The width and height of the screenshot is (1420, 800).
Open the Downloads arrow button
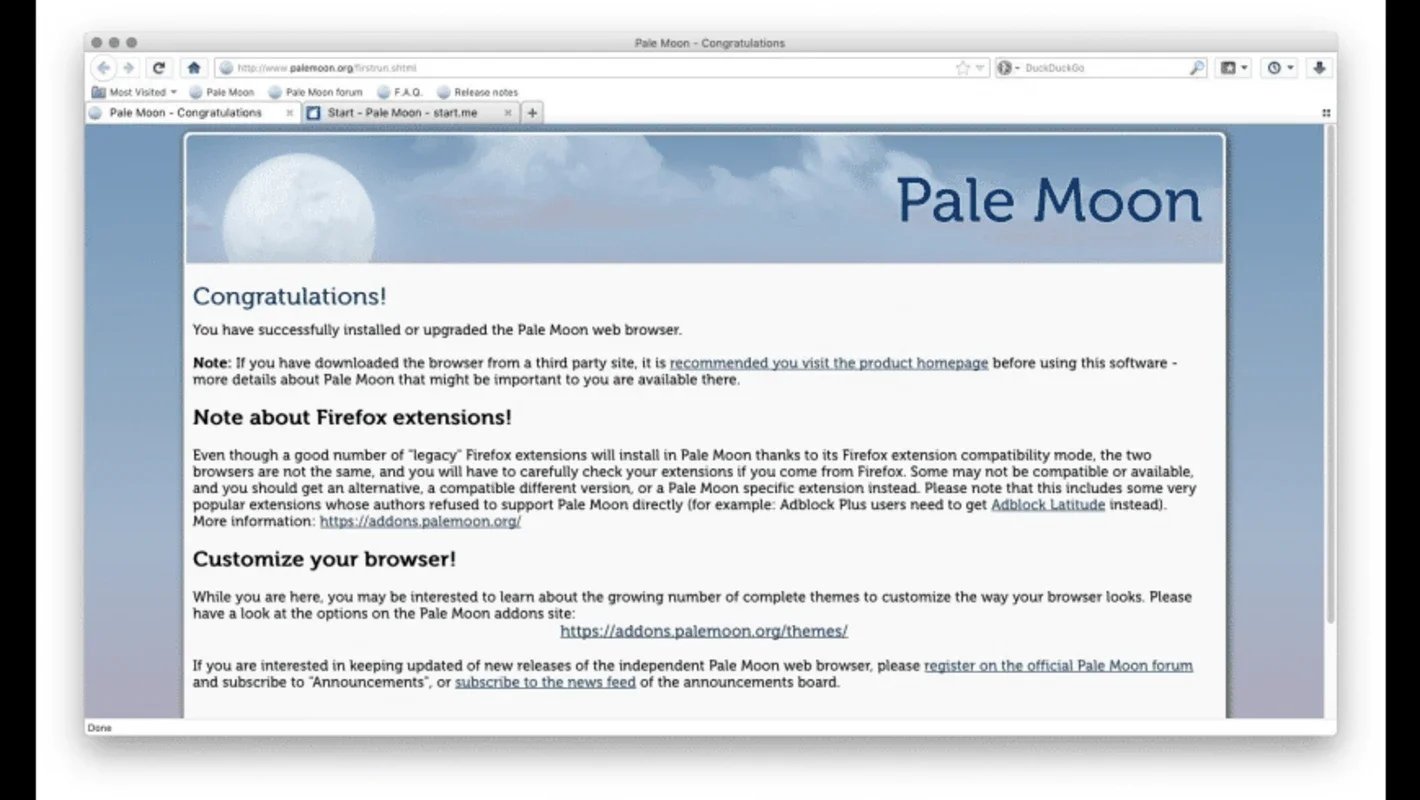1319,68
